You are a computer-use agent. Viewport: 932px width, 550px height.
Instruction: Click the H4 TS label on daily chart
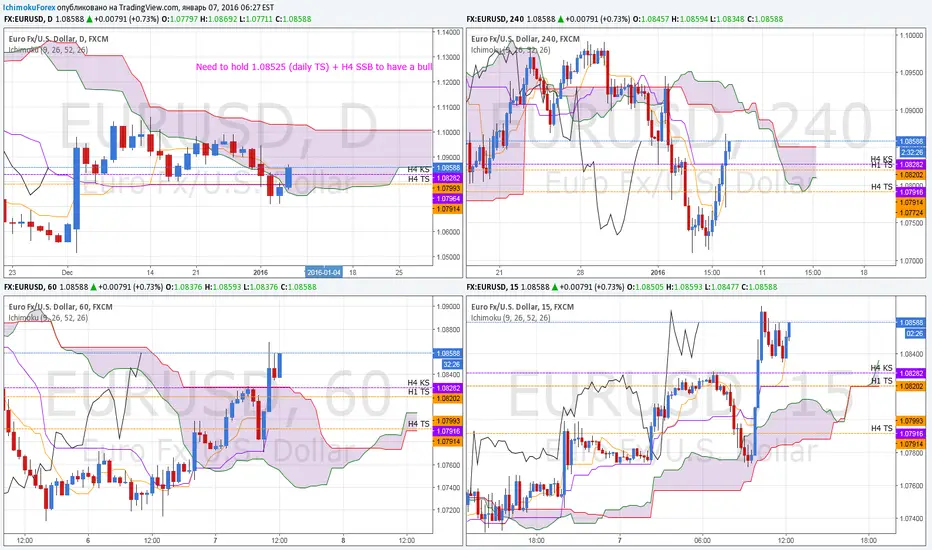[x=418, y=179]
